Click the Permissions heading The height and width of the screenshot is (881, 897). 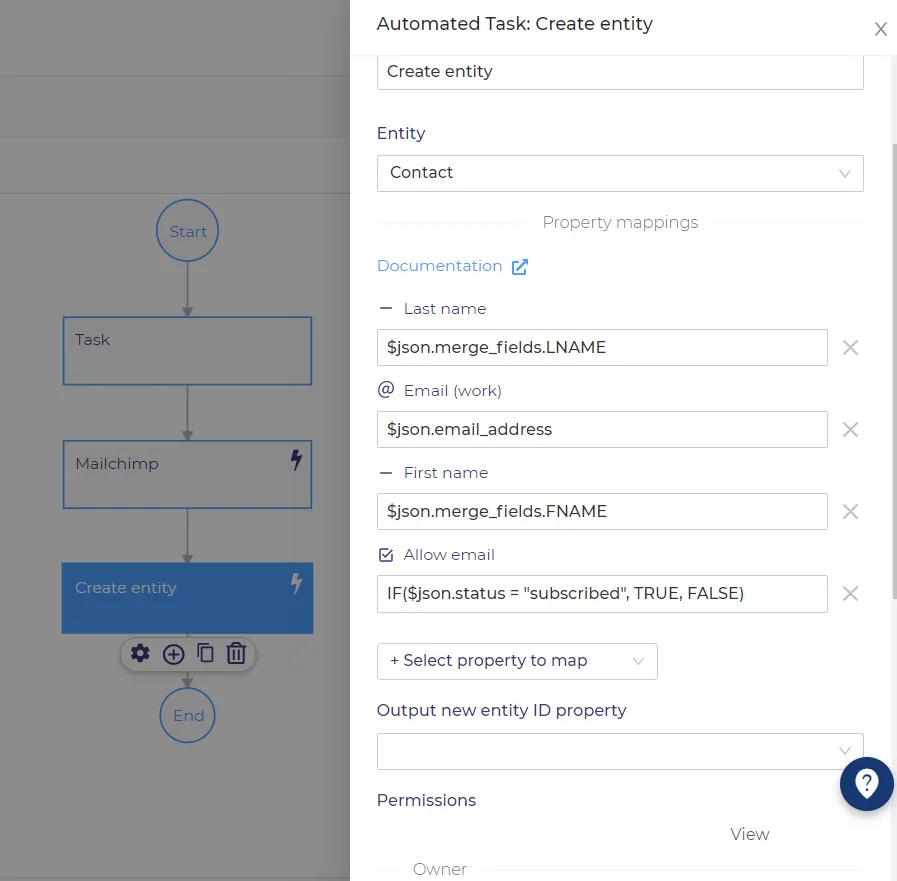point(426,800)
